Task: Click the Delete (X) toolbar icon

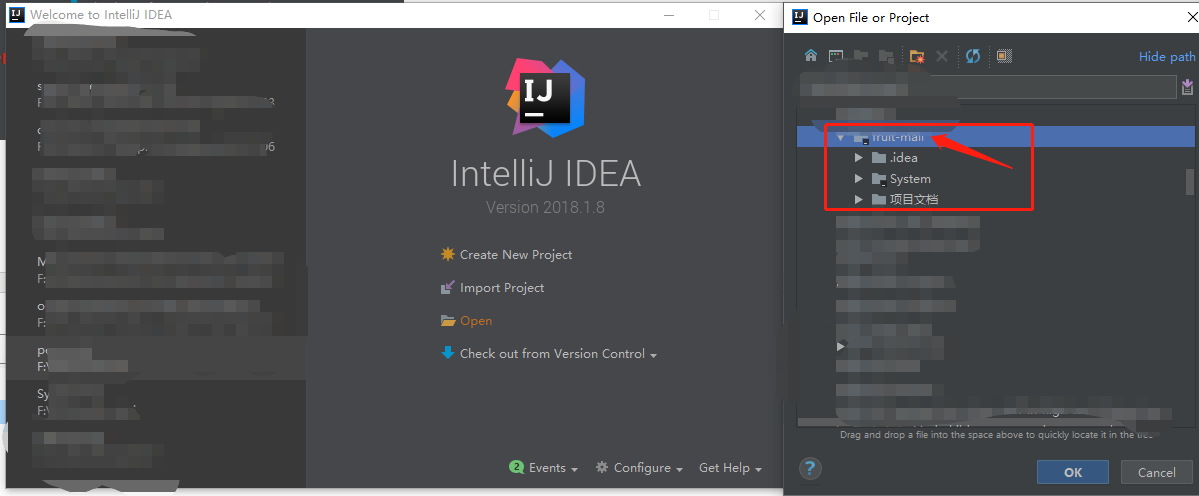Action: (942, 56)
